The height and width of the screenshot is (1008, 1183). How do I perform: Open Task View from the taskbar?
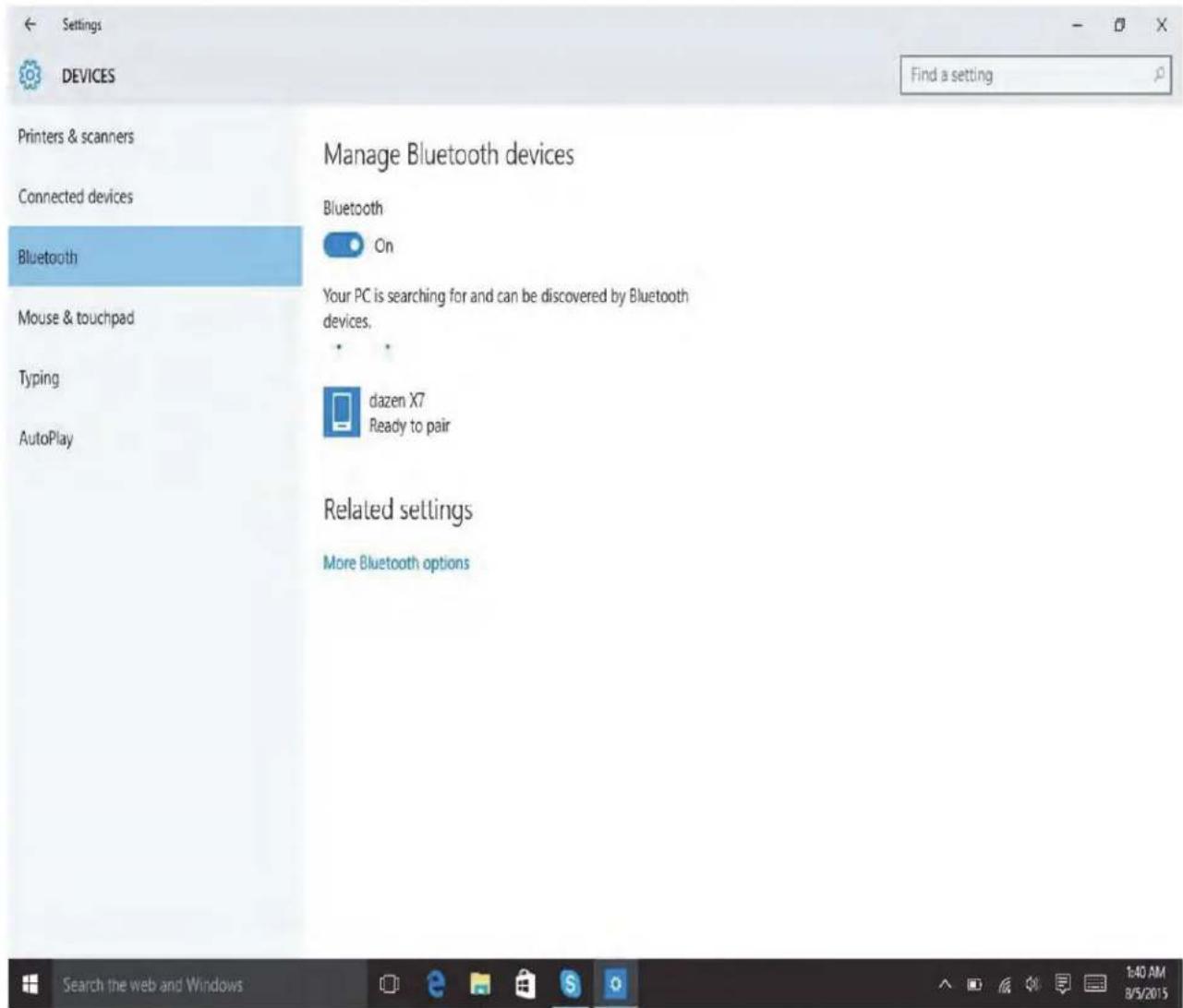pyautogui.click(x=391, y=984)
